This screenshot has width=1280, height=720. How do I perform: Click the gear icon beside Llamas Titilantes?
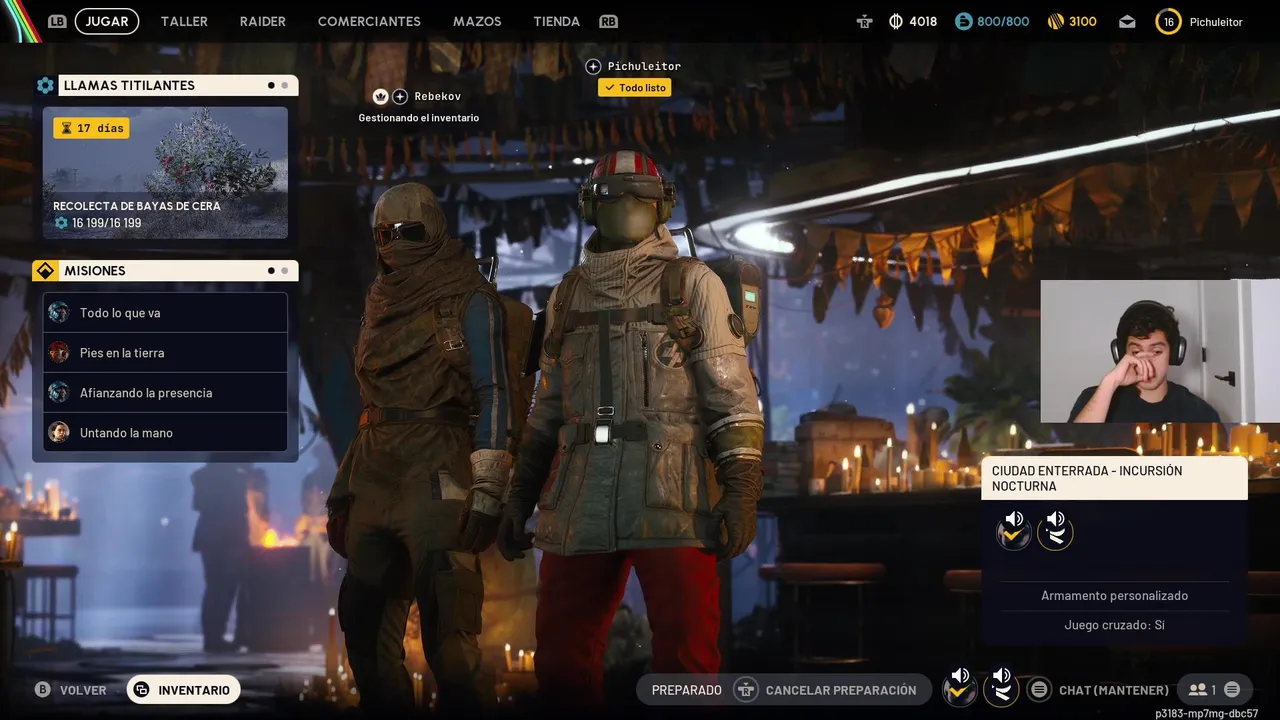click(x=45, y=85)
